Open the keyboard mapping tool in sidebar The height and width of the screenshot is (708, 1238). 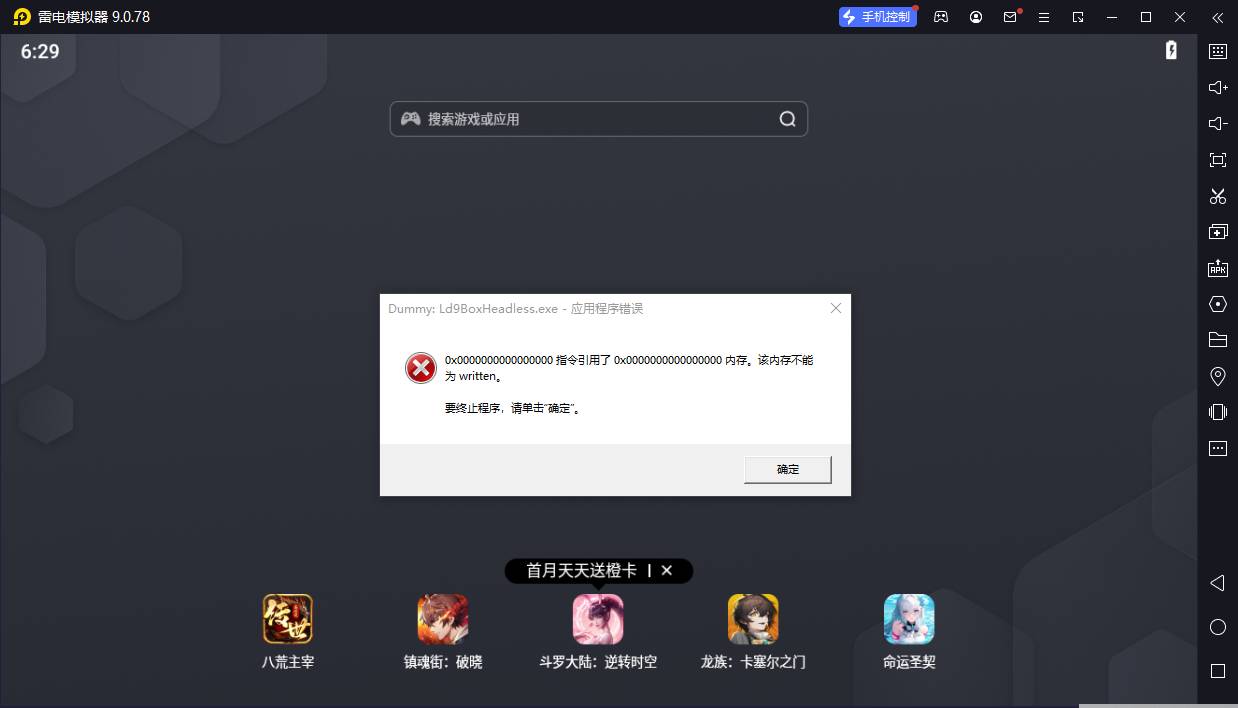tap(1218, 52)
